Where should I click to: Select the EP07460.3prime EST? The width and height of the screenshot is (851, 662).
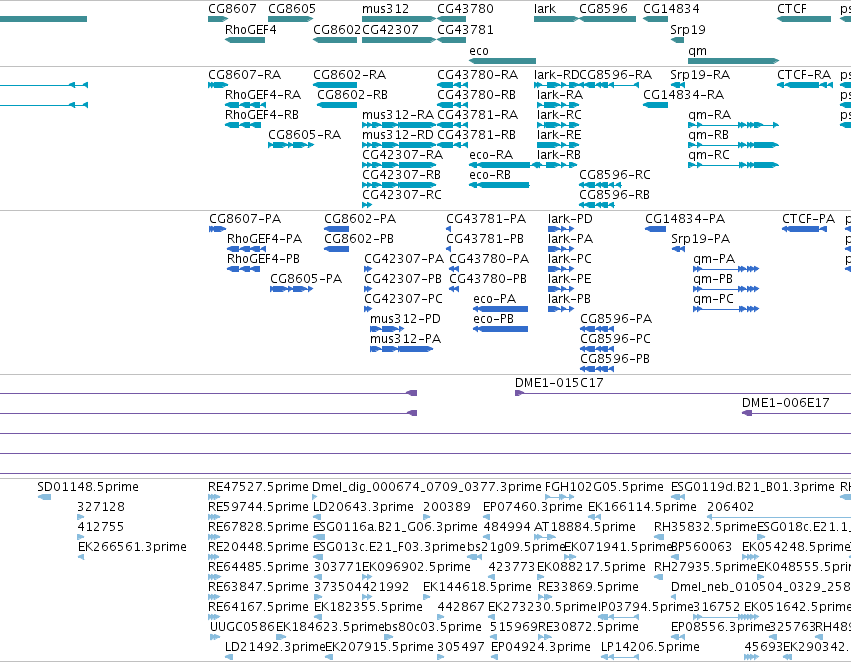pyautogui.click(x=488, y=517)
